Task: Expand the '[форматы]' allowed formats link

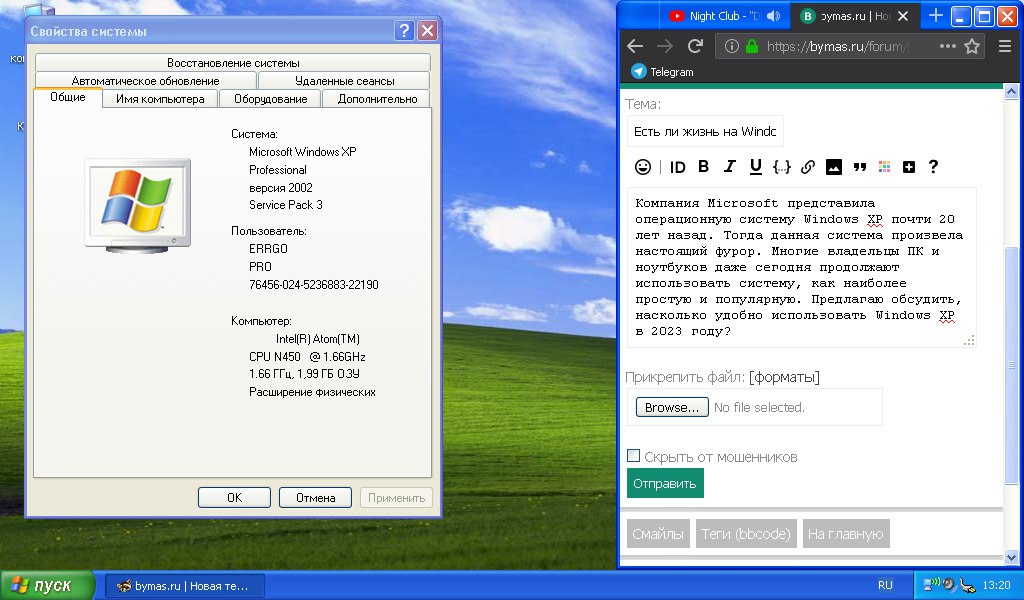Action: pos(784,377)
